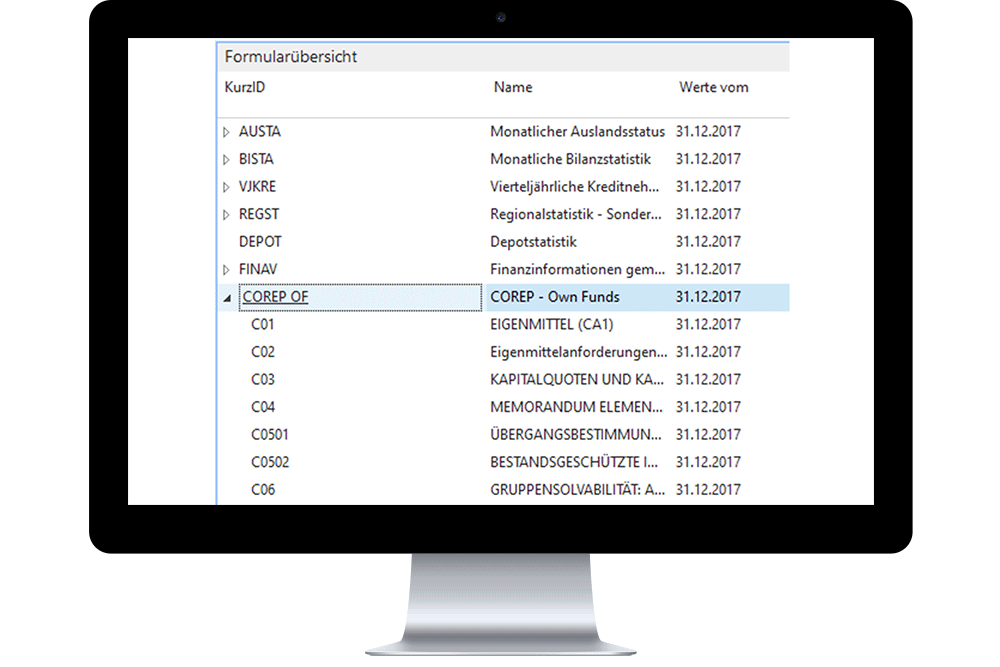Expand the BISTA node disclosure triangle
The image size is (1000, 667).
(225, 158)
